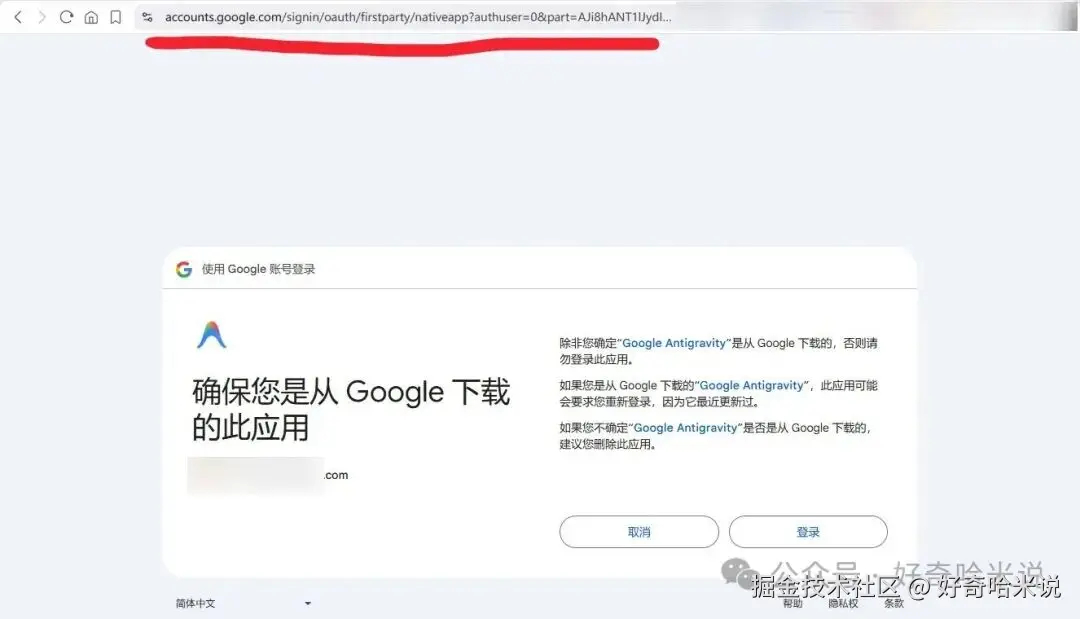
Task: Reload the page with the refresh icon
Action: (66, 17)
